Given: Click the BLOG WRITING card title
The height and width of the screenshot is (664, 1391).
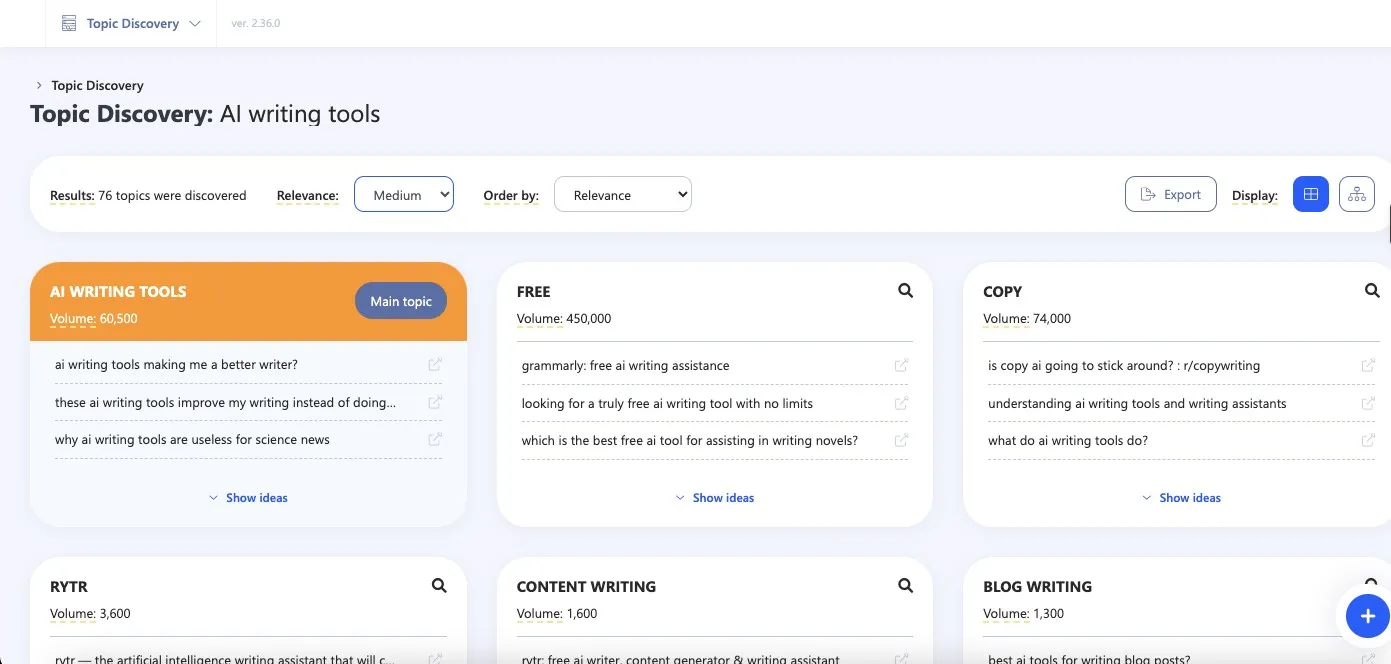Looking at the screenshot, I should [x=1037, y=587].
